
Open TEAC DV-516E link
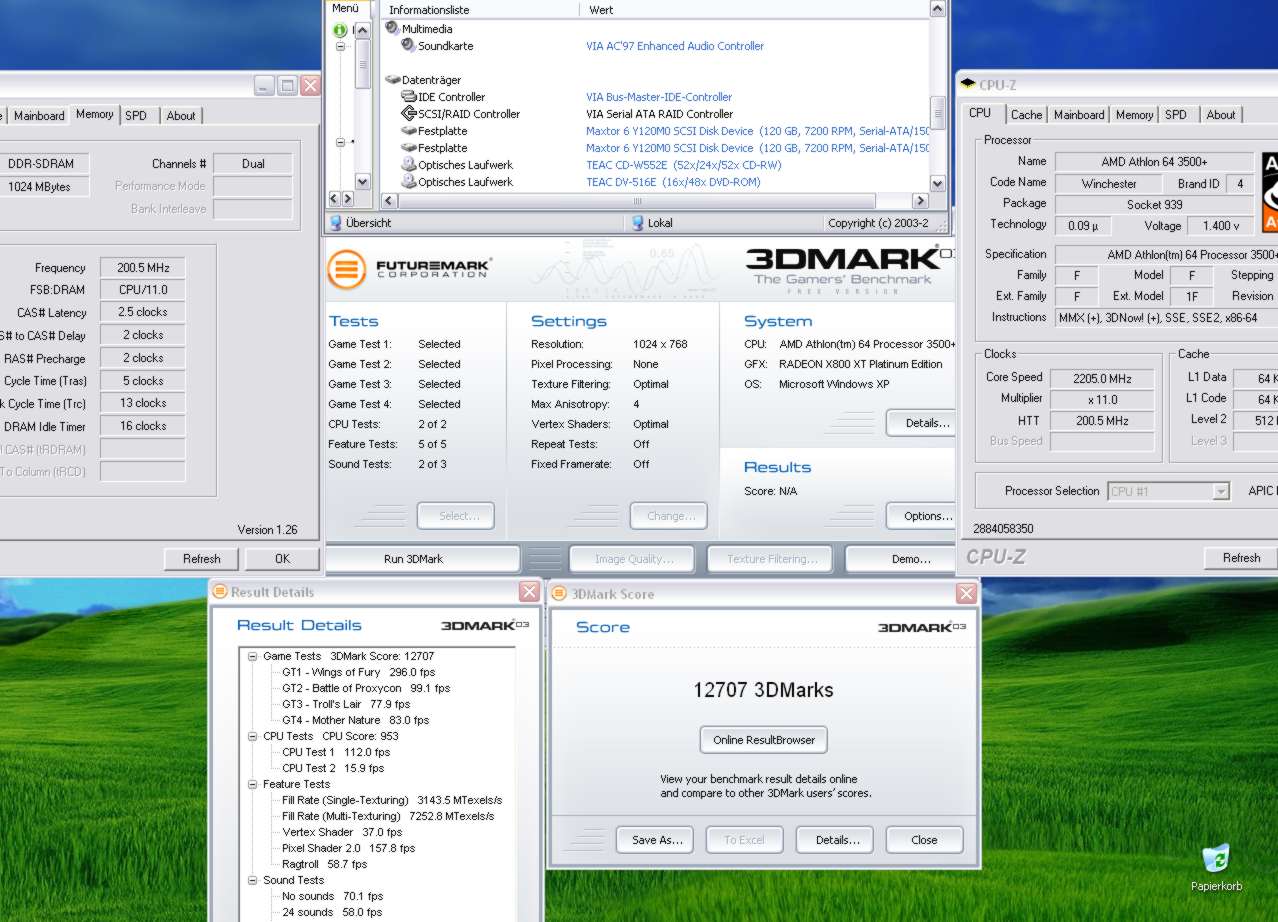click(x=673, y=182)
